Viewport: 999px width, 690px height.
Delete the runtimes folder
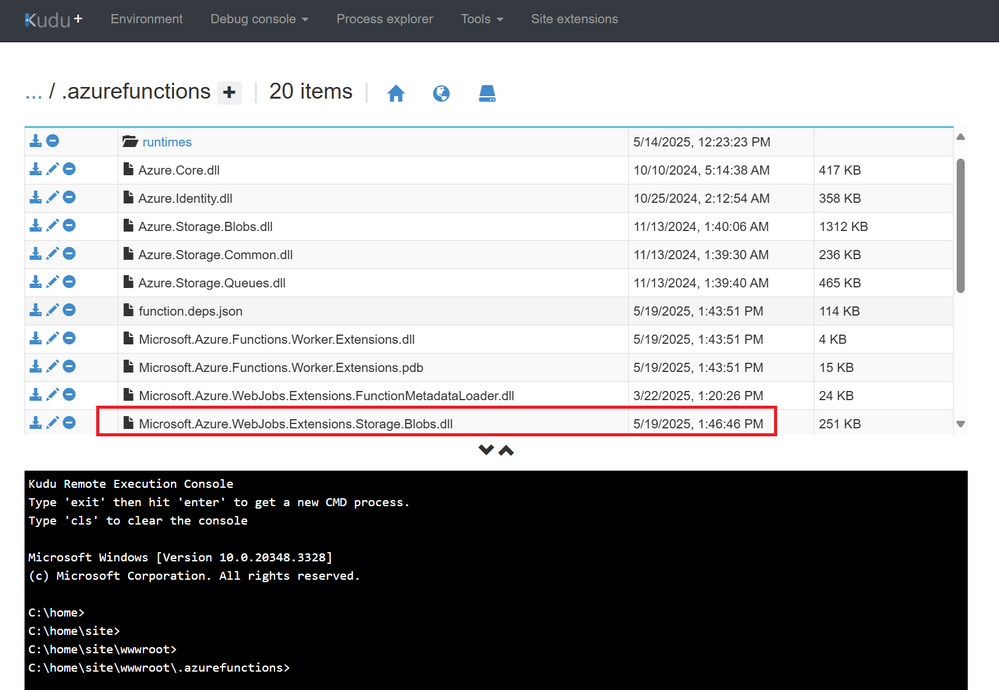pyautogui.click(x=53, y=141)
